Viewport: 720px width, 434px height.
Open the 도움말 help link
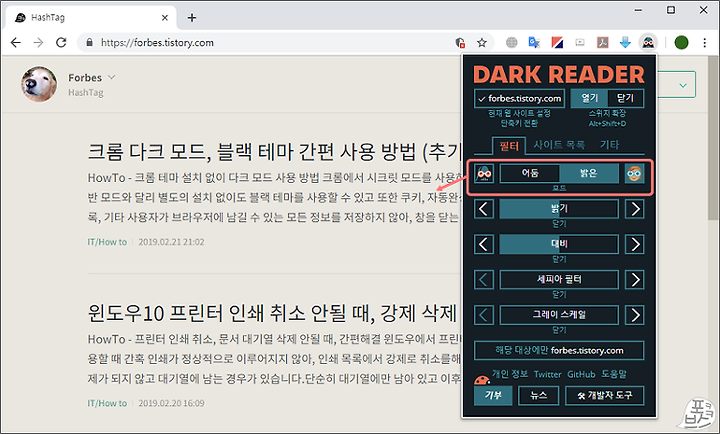coord(614,374)
